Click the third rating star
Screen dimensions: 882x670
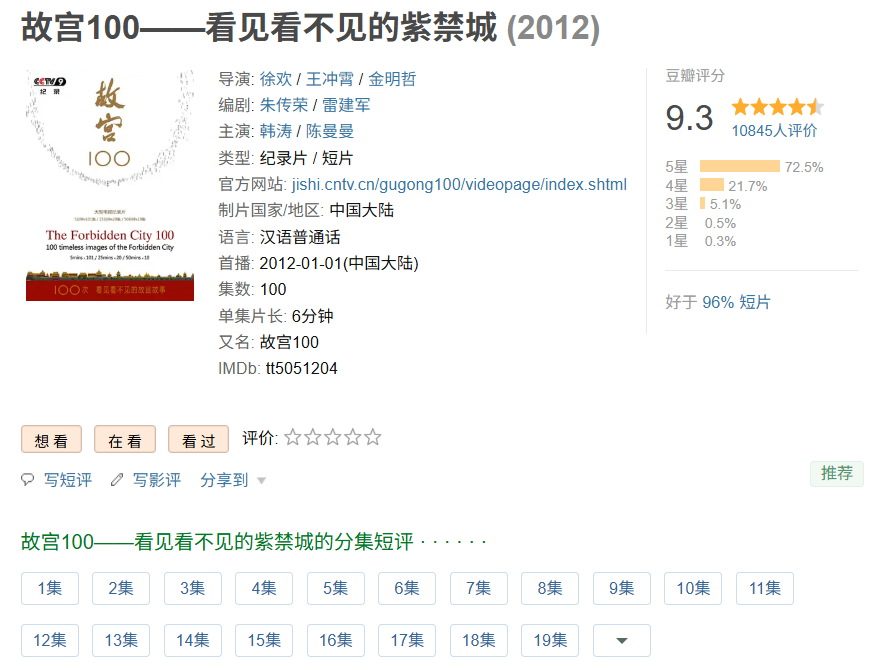coord(333,437)
